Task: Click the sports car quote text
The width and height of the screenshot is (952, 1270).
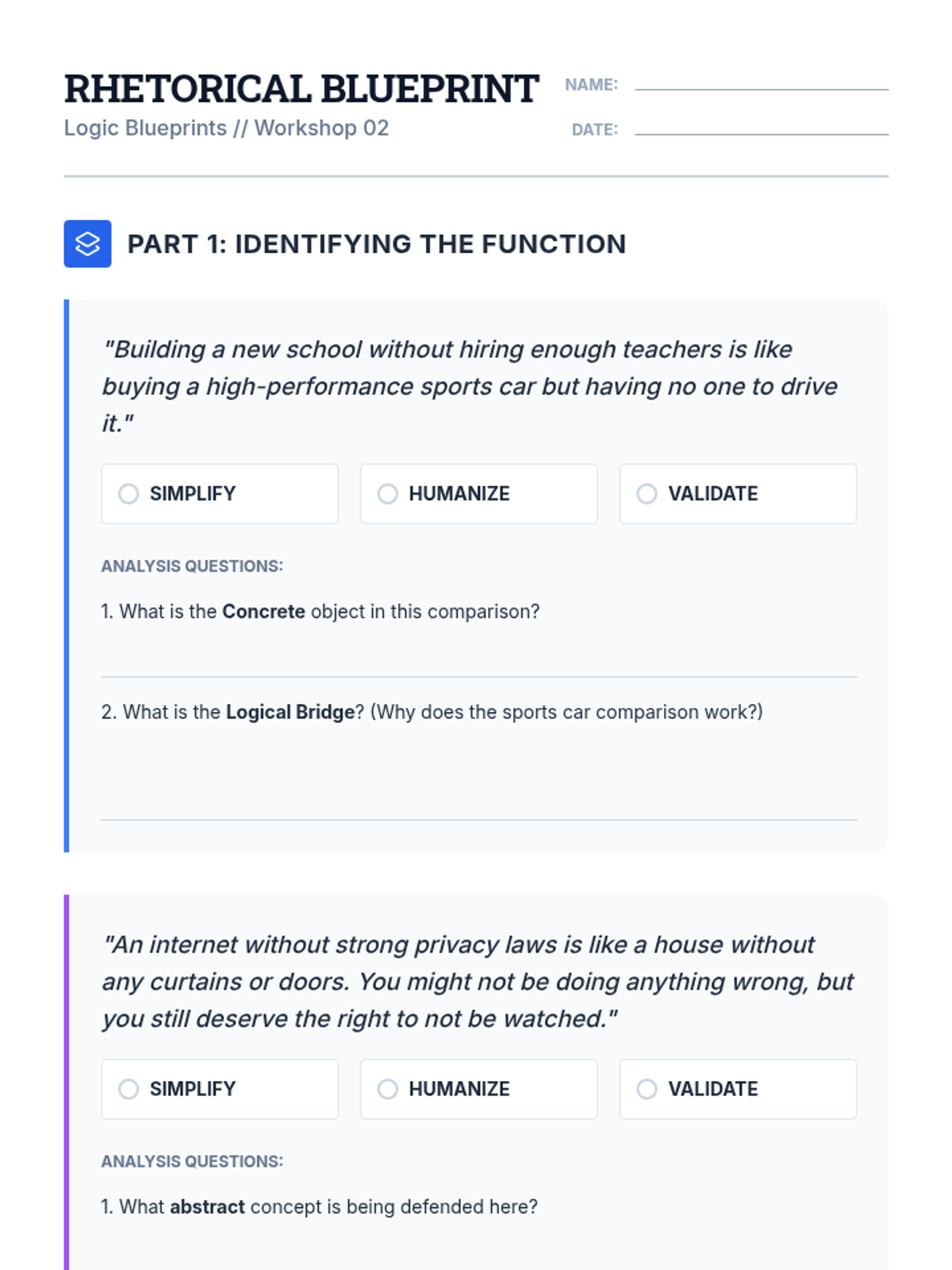Action: (x=470, y=387)
